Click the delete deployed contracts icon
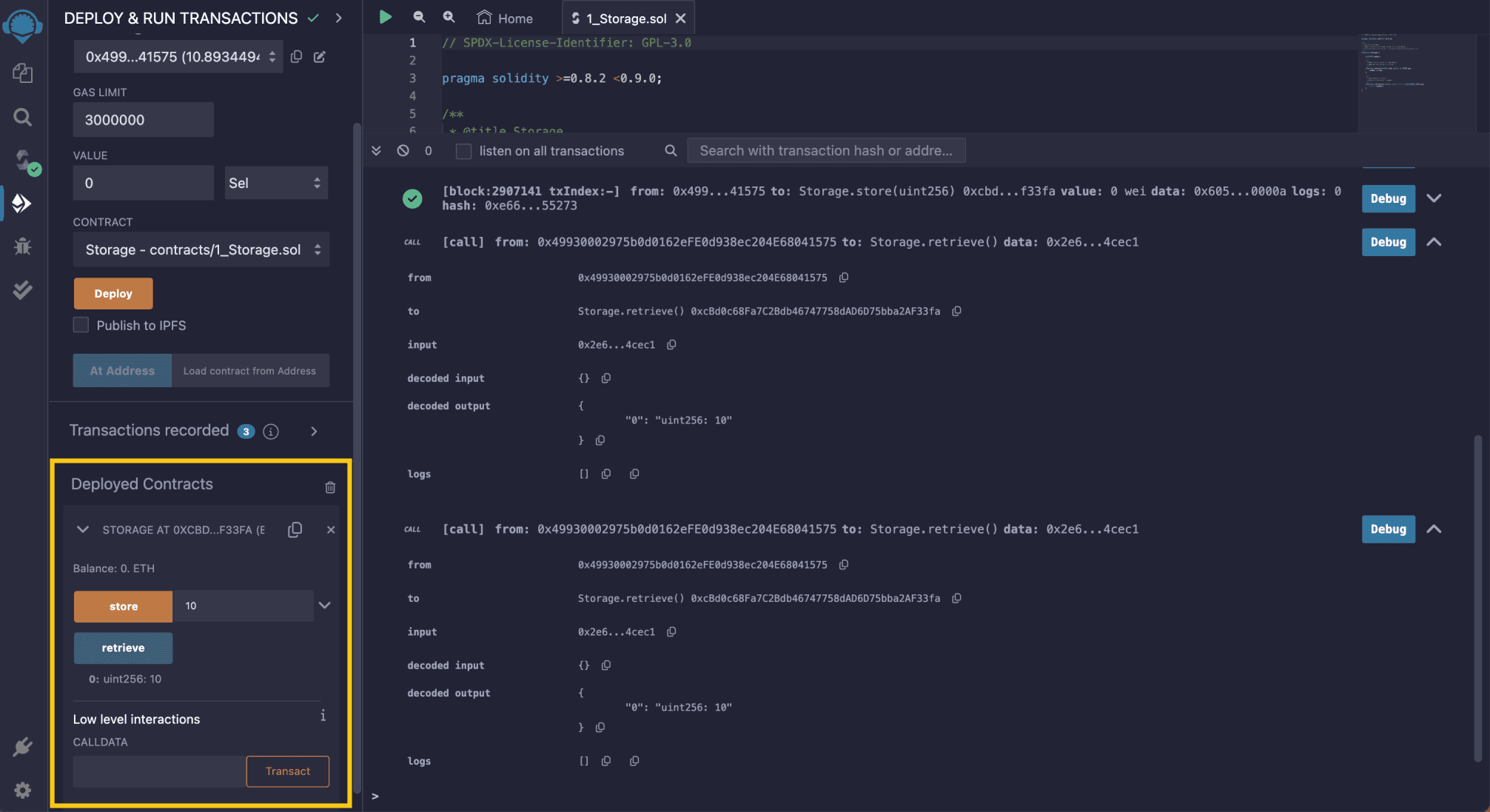The image size is (1490, 812). 330,488
